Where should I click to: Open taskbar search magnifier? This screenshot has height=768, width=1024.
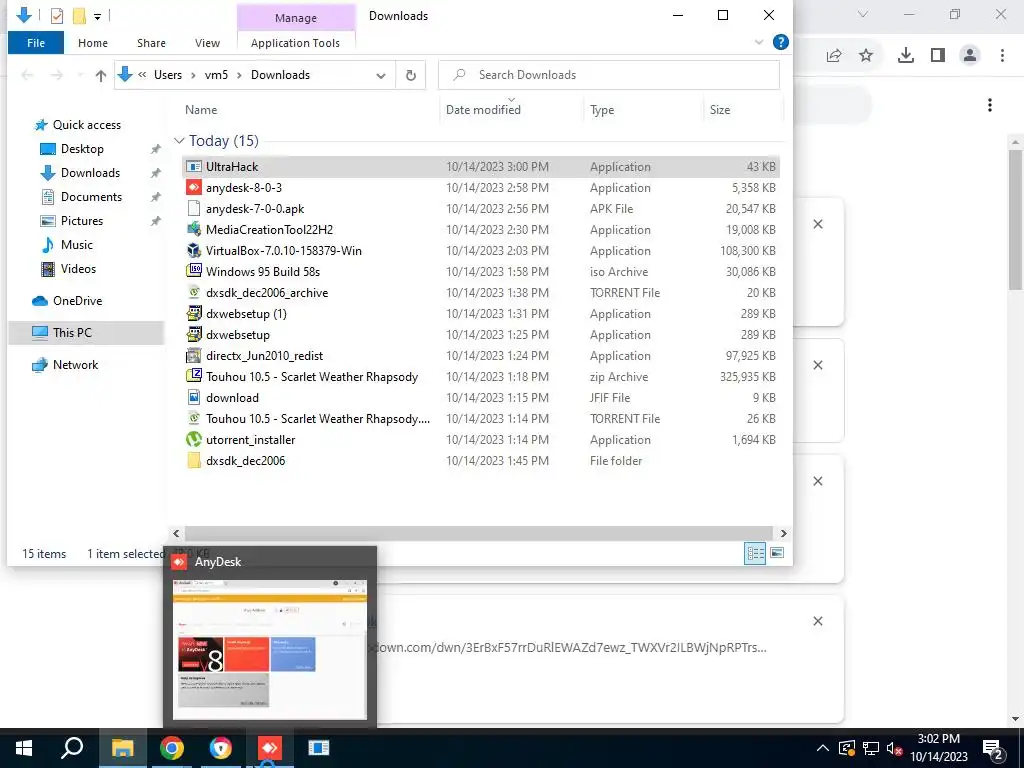72,748
